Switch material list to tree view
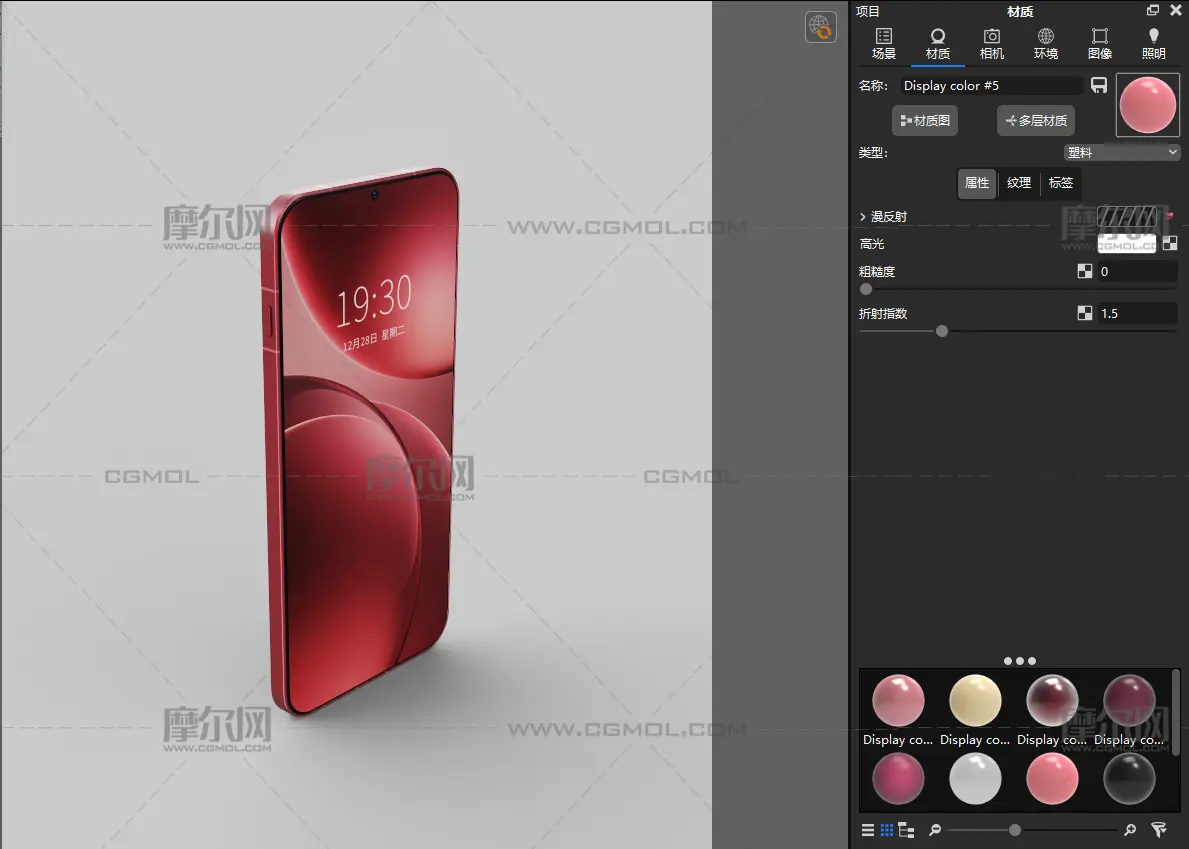Image resolution: width=1189 pixels, height=849 pixels. click(906, 830)
